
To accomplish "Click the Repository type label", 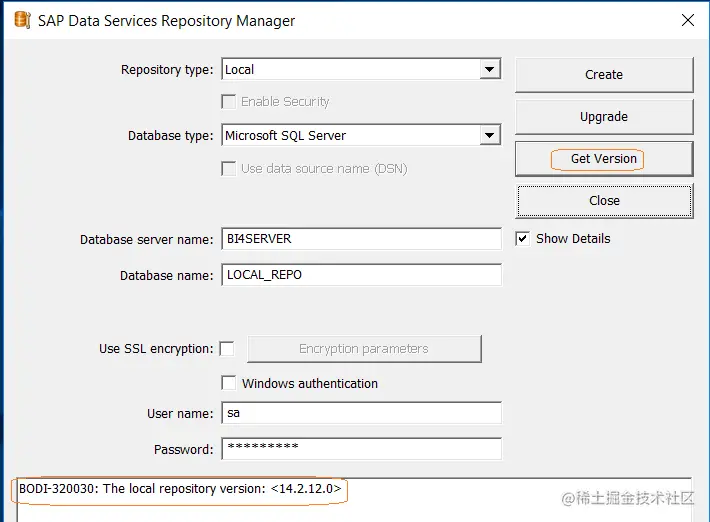I will click(167, 70).
